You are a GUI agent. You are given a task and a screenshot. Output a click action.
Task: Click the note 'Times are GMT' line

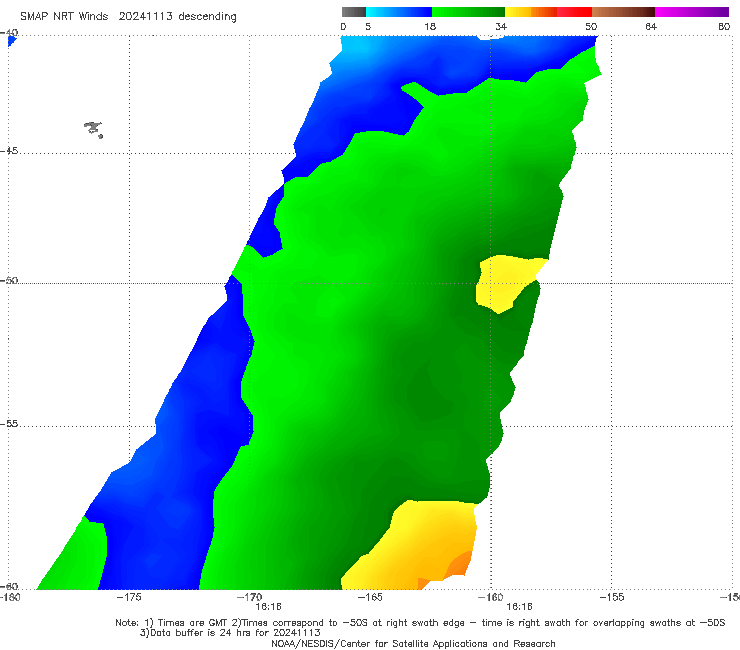coord(420,623)
